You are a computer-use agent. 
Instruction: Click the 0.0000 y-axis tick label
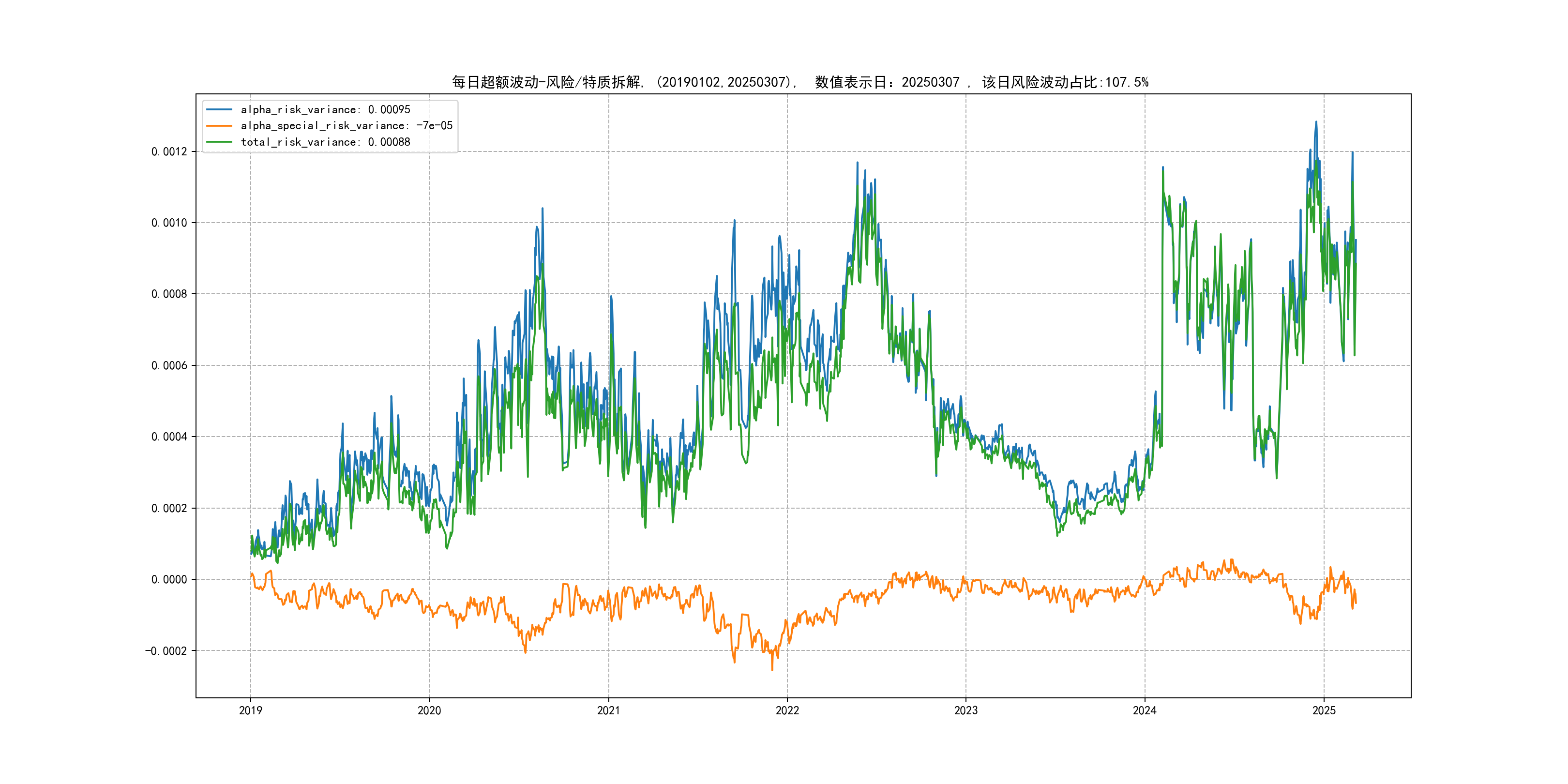pos(169,579)
